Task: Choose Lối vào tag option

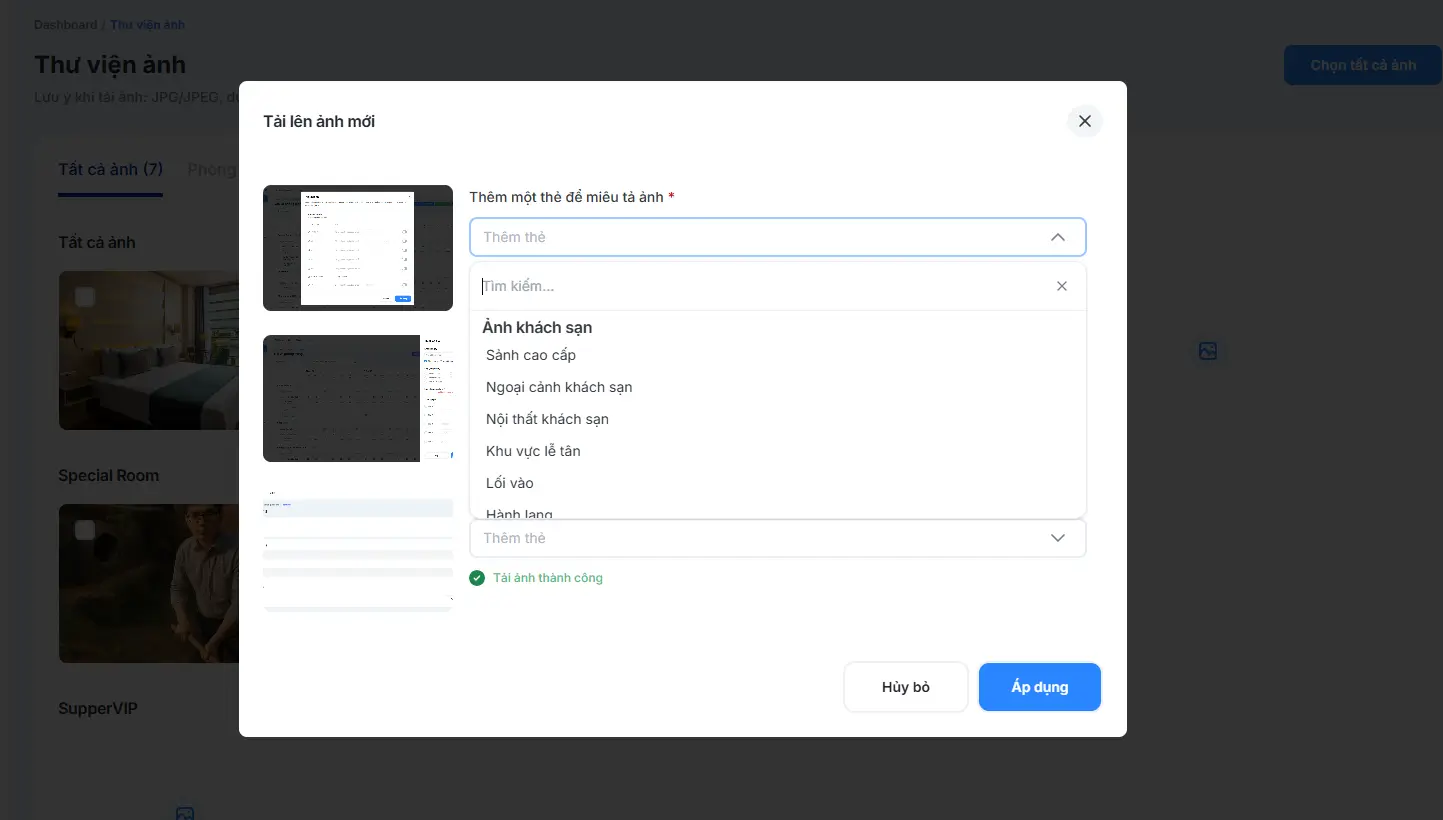Action: pyautogui.click(x=510, y=483)
